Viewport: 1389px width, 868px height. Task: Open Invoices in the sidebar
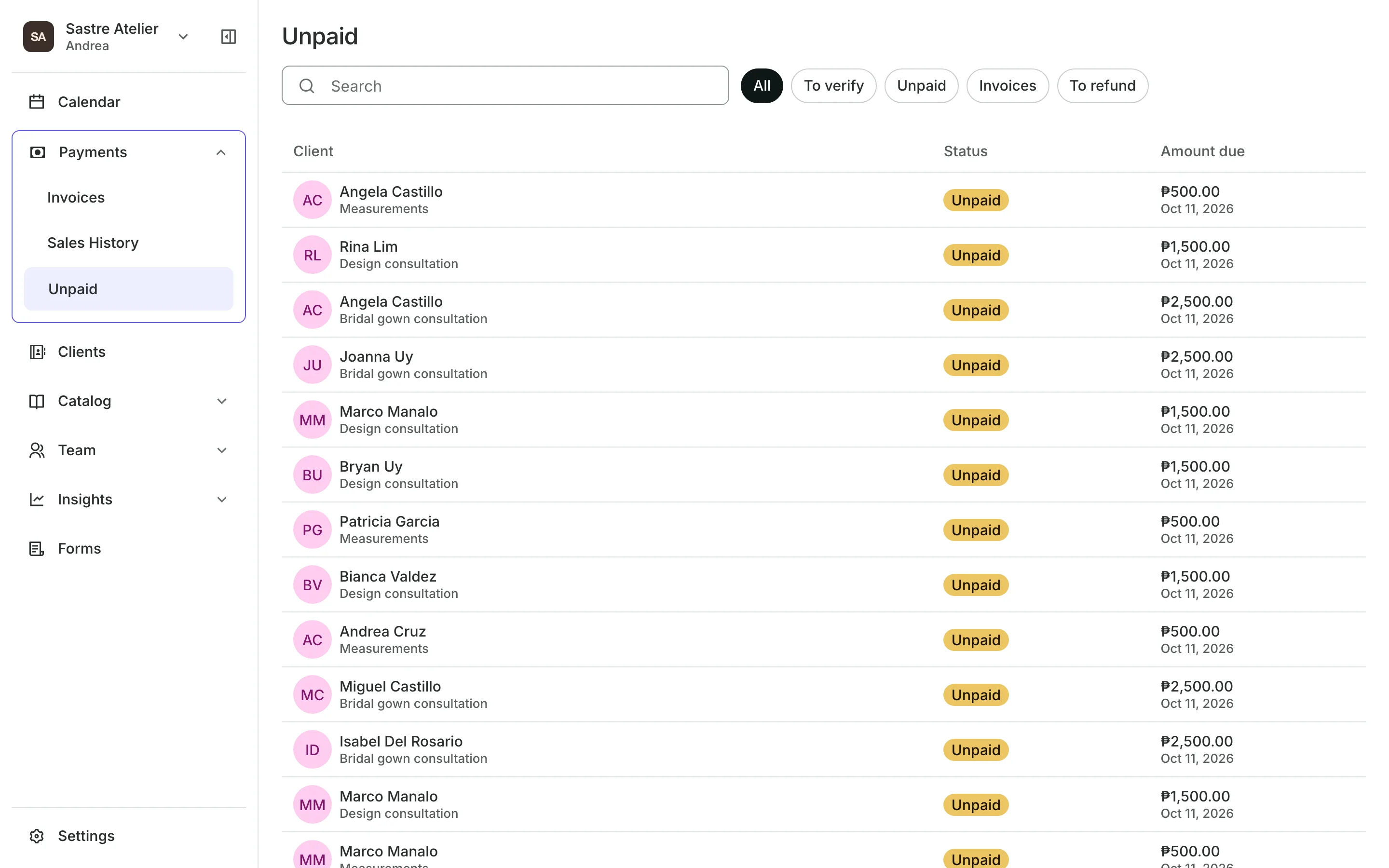point(129,198)
